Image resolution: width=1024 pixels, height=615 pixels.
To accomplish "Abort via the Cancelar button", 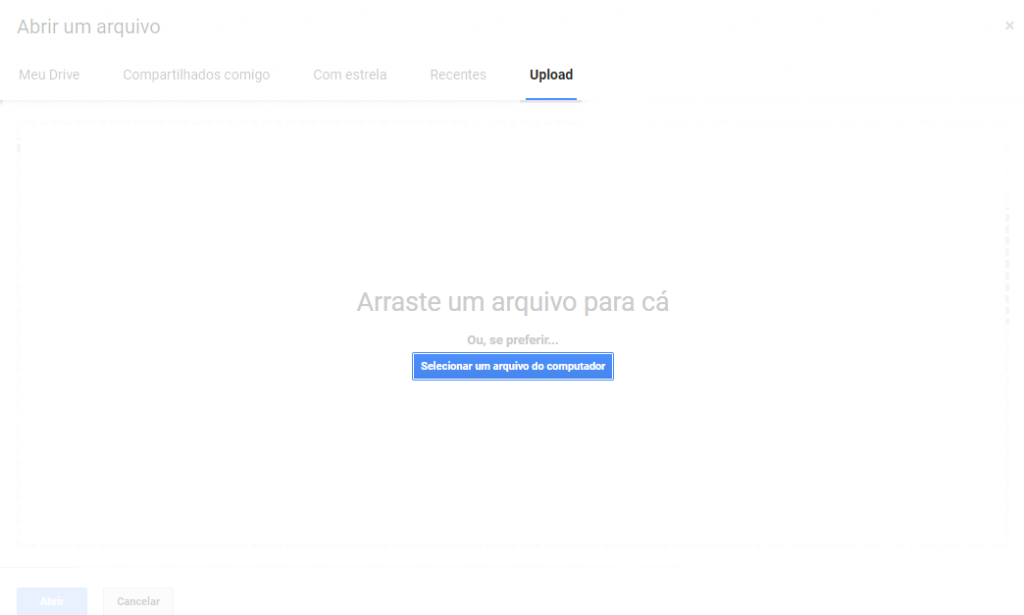I will point(137,601).
